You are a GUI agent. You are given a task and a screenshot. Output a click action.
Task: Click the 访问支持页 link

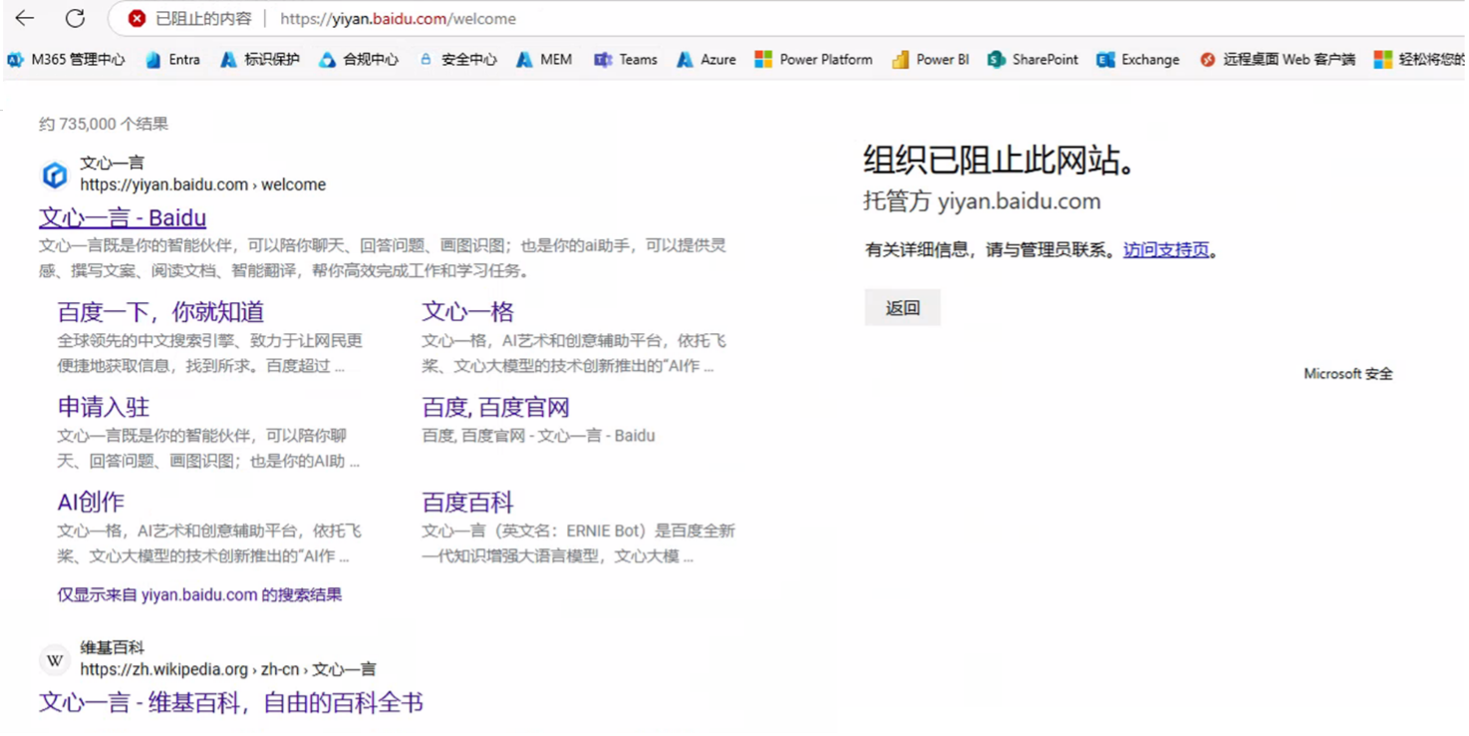[1166, 250]
